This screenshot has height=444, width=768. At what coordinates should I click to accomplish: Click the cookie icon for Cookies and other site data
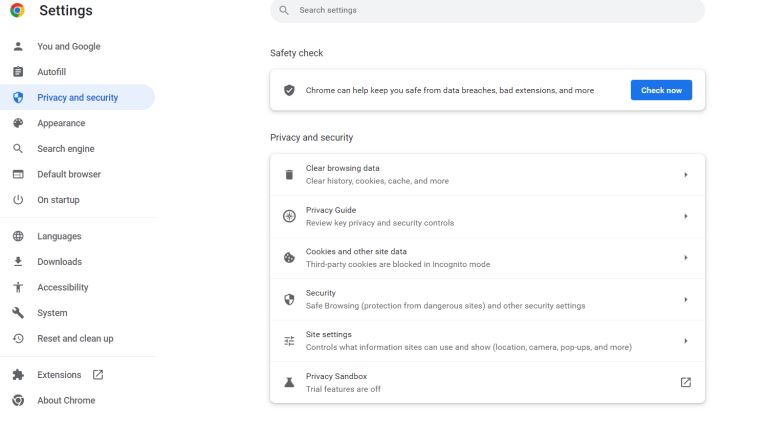(x=289, y=258)
